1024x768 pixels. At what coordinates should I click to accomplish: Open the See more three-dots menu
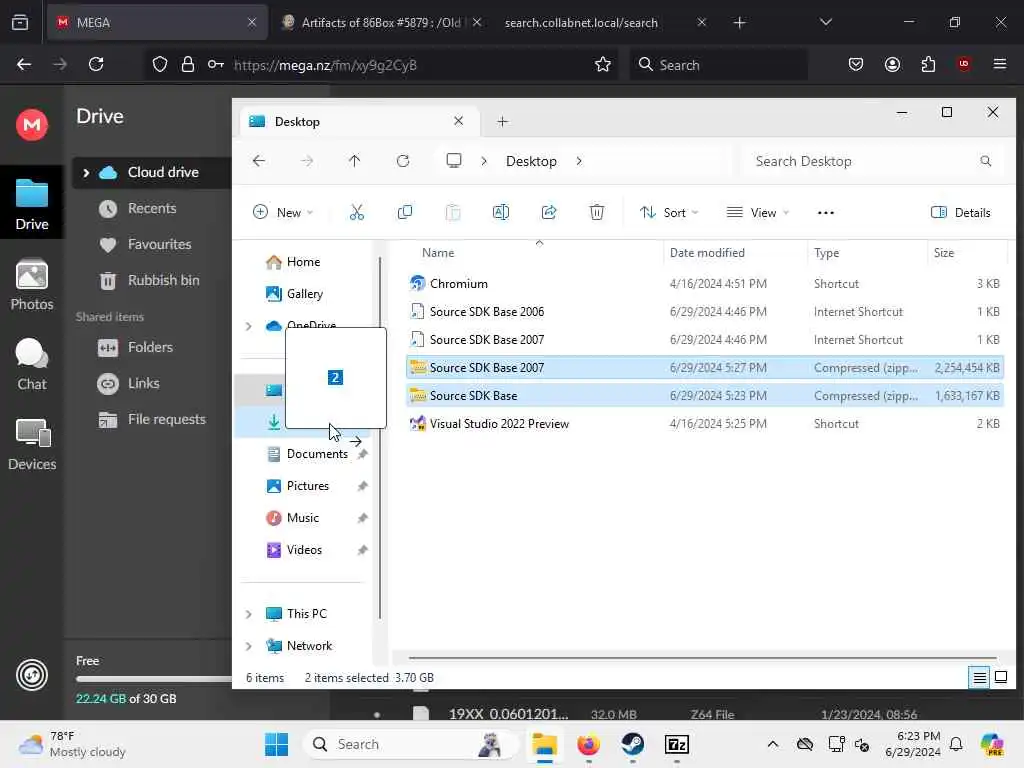[x=825, y=213]
